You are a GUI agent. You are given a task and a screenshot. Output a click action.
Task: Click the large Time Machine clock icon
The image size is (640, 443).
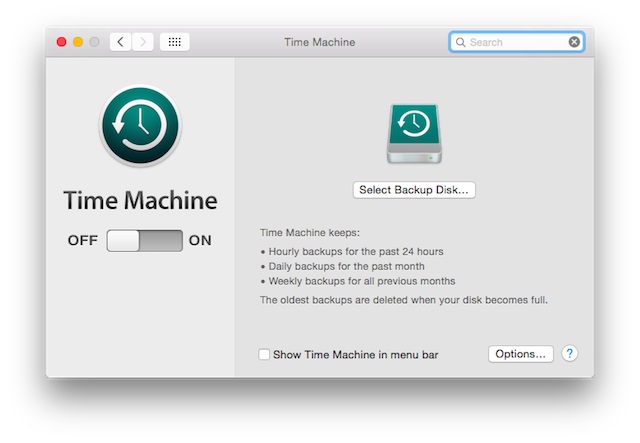[139, 125]
